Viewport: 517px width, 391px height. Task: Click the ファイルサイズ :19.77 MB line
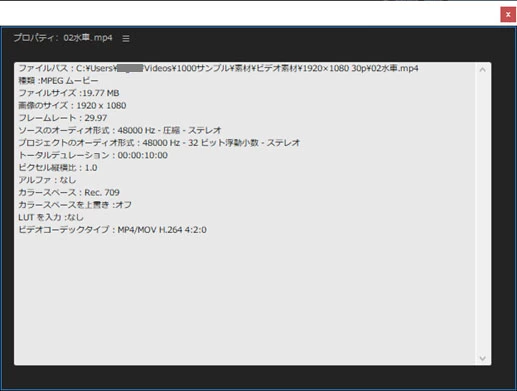69,93
